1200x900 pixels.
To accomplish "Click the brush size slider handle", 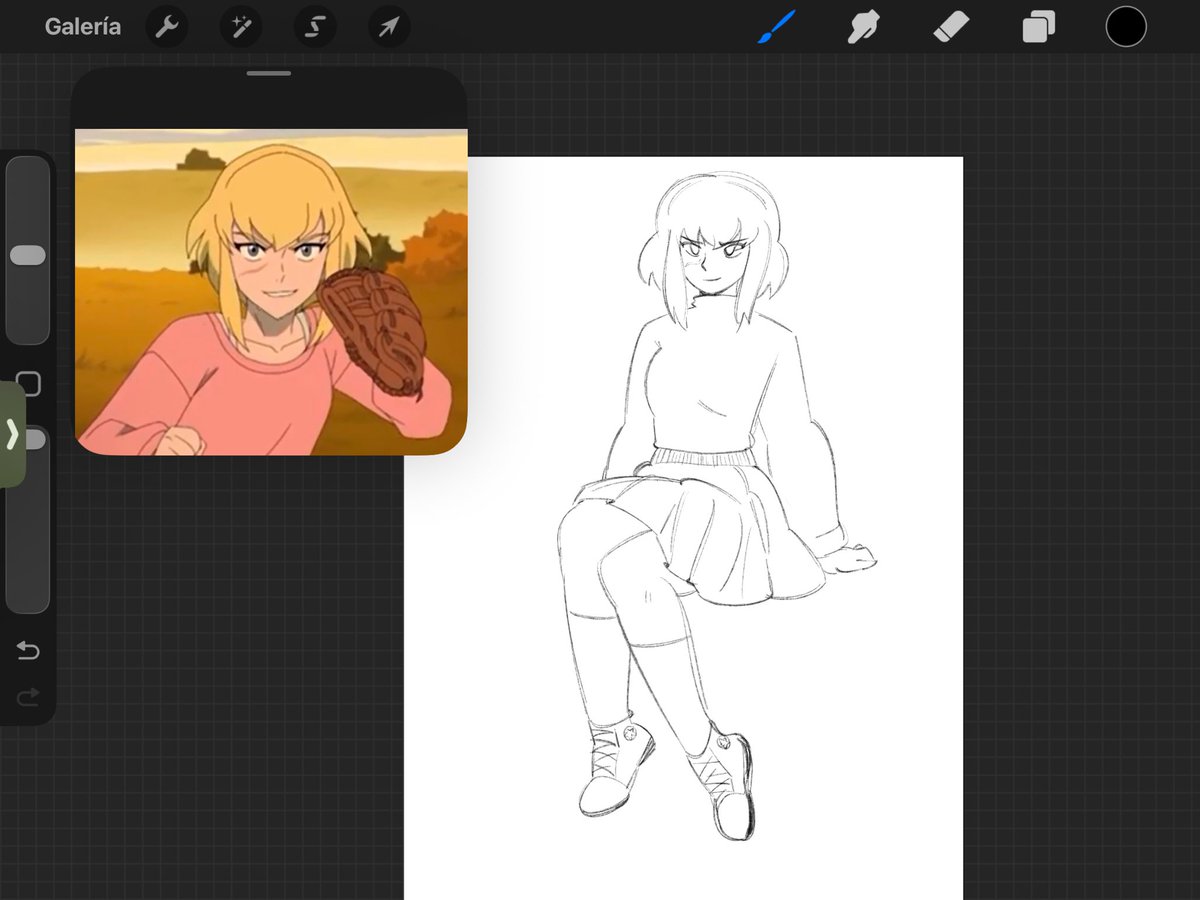I will [x=28, y=255].
